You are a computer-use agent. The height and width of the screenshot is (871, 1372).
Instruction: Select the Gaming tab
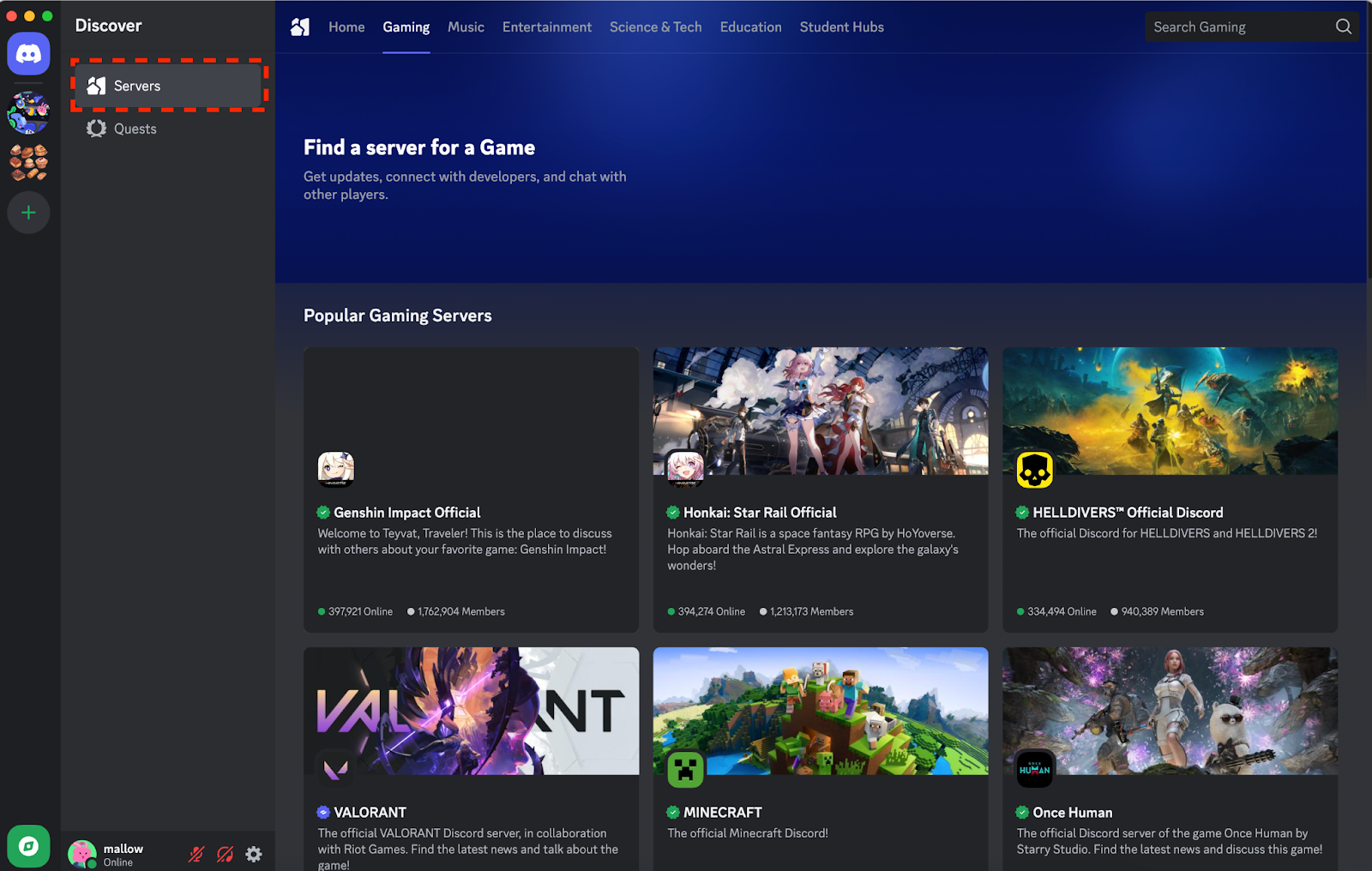click(406, 27)
